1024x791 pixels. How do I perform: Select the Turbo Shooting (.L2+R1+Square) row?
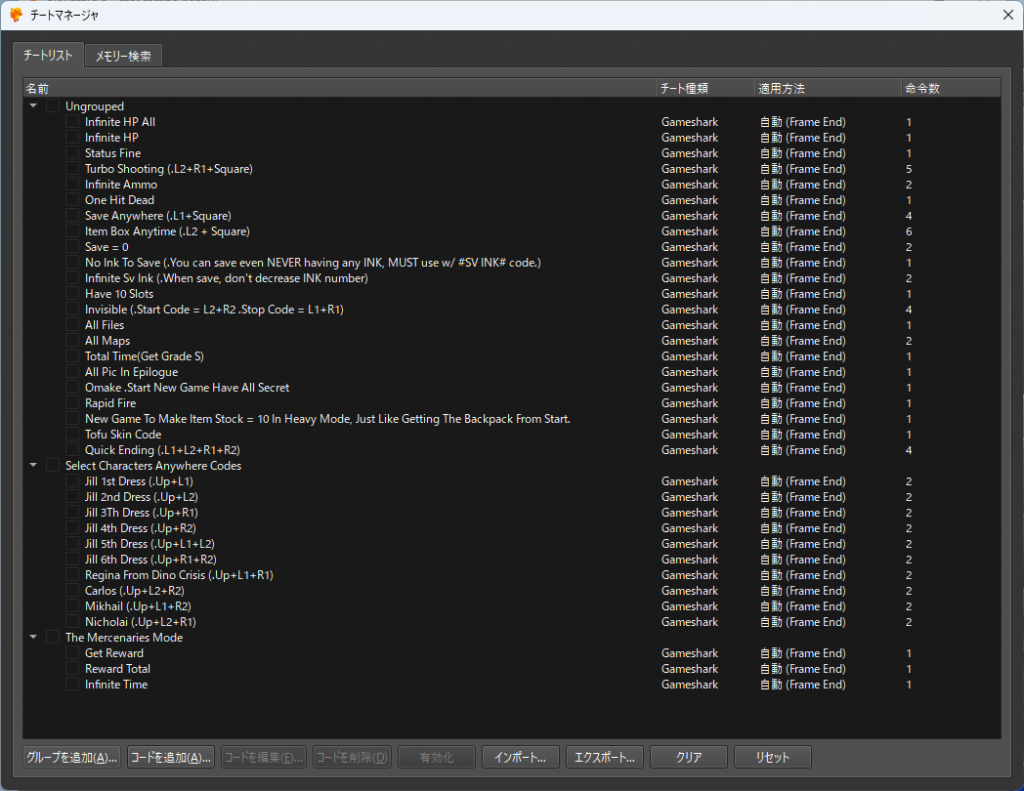point(511,169)
